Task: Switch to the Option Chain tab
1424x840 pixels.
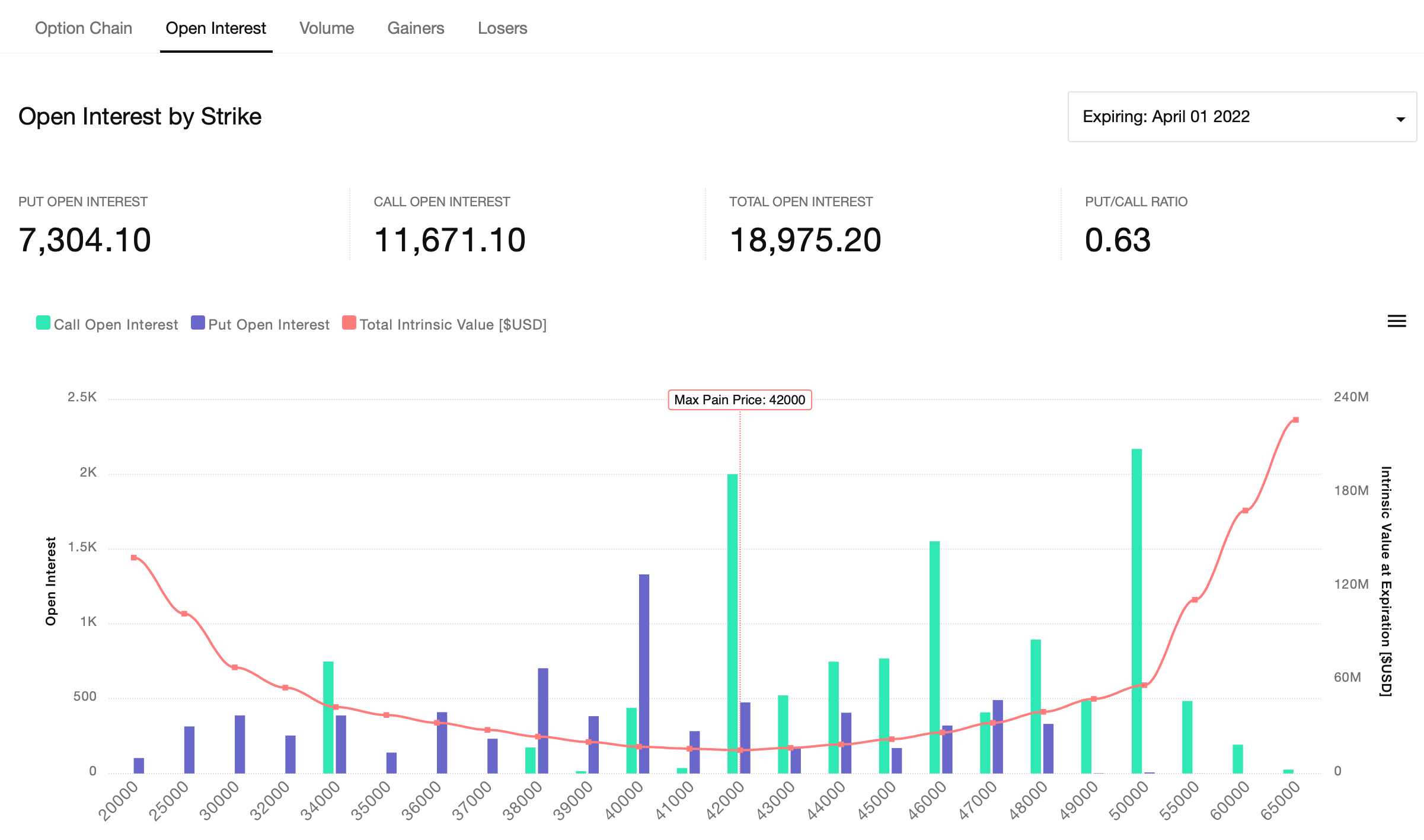Action: (84, 28)
